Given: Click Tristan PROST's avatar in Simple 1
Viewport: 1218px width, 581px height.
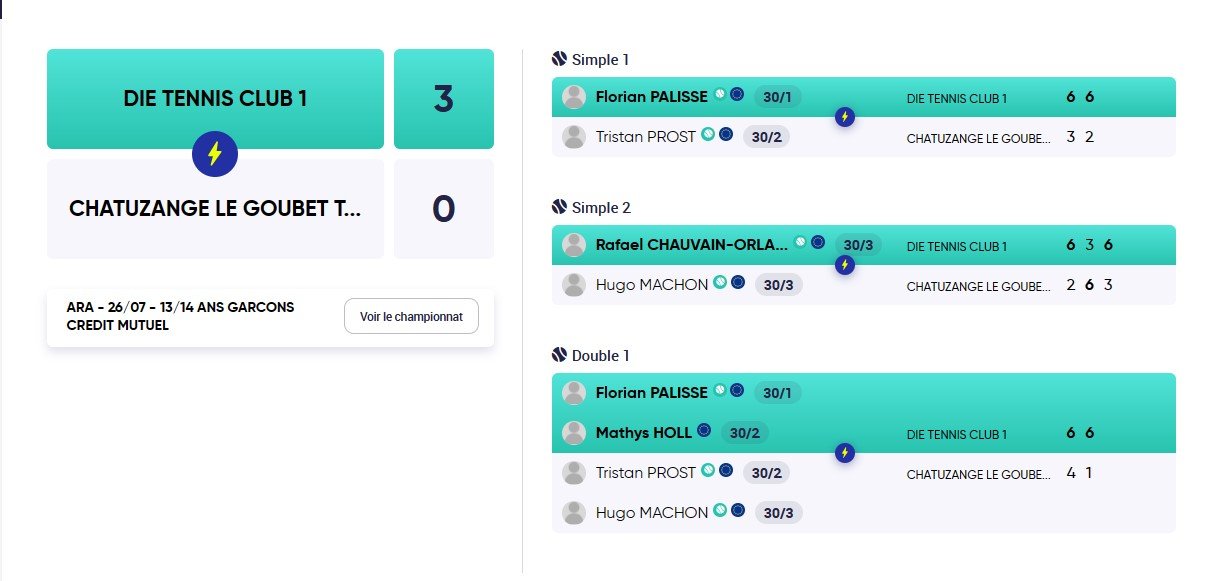Looking at the screenshot, I should click(x=574, y=137).
